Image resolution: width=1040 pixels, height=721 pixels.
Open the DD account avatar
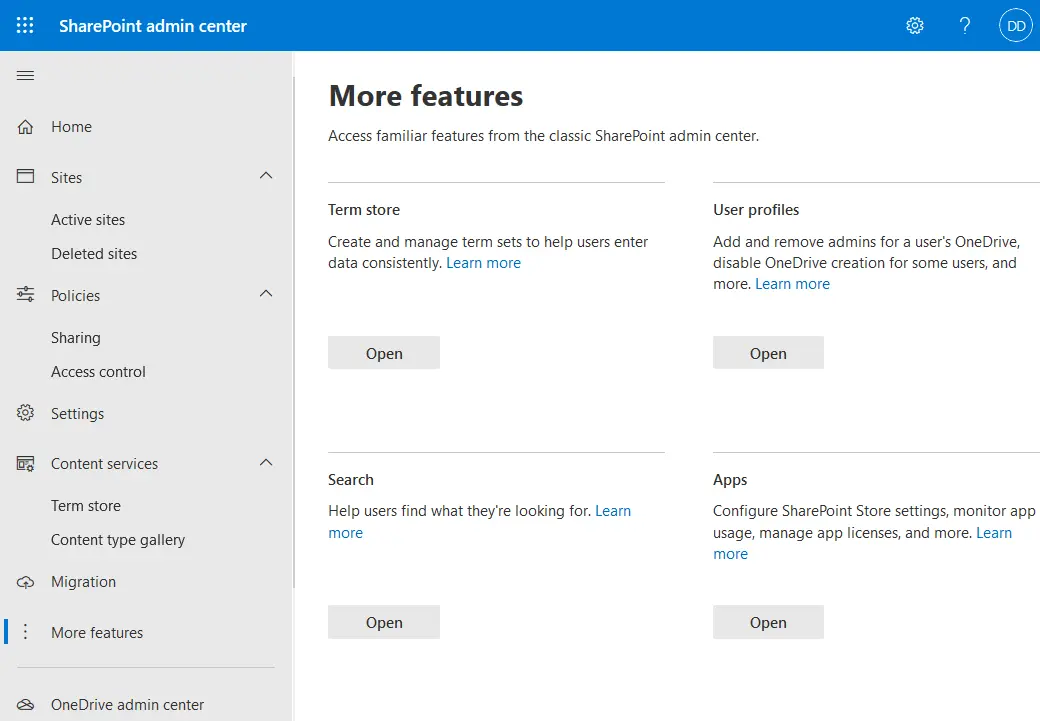[1015, 26]
